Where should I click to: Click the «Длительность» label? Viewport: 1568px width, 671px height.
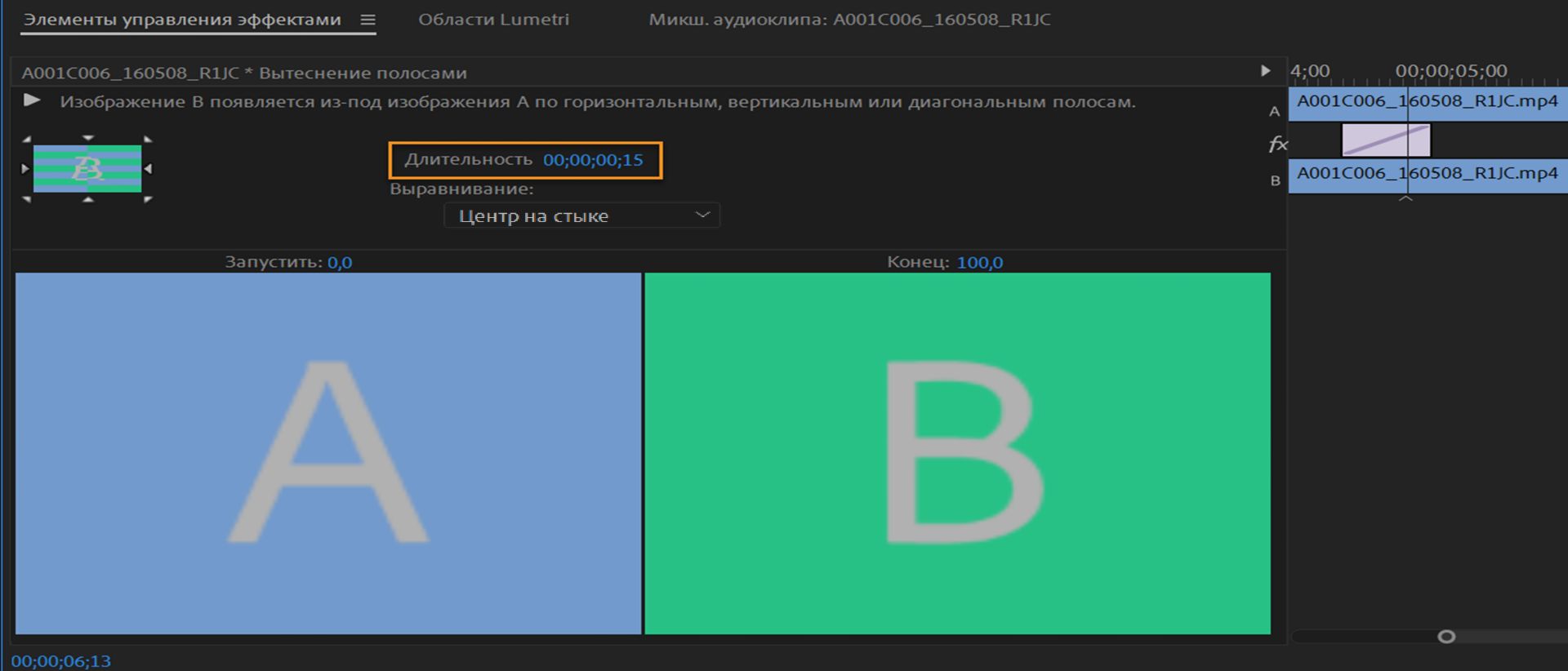[469, 160]
